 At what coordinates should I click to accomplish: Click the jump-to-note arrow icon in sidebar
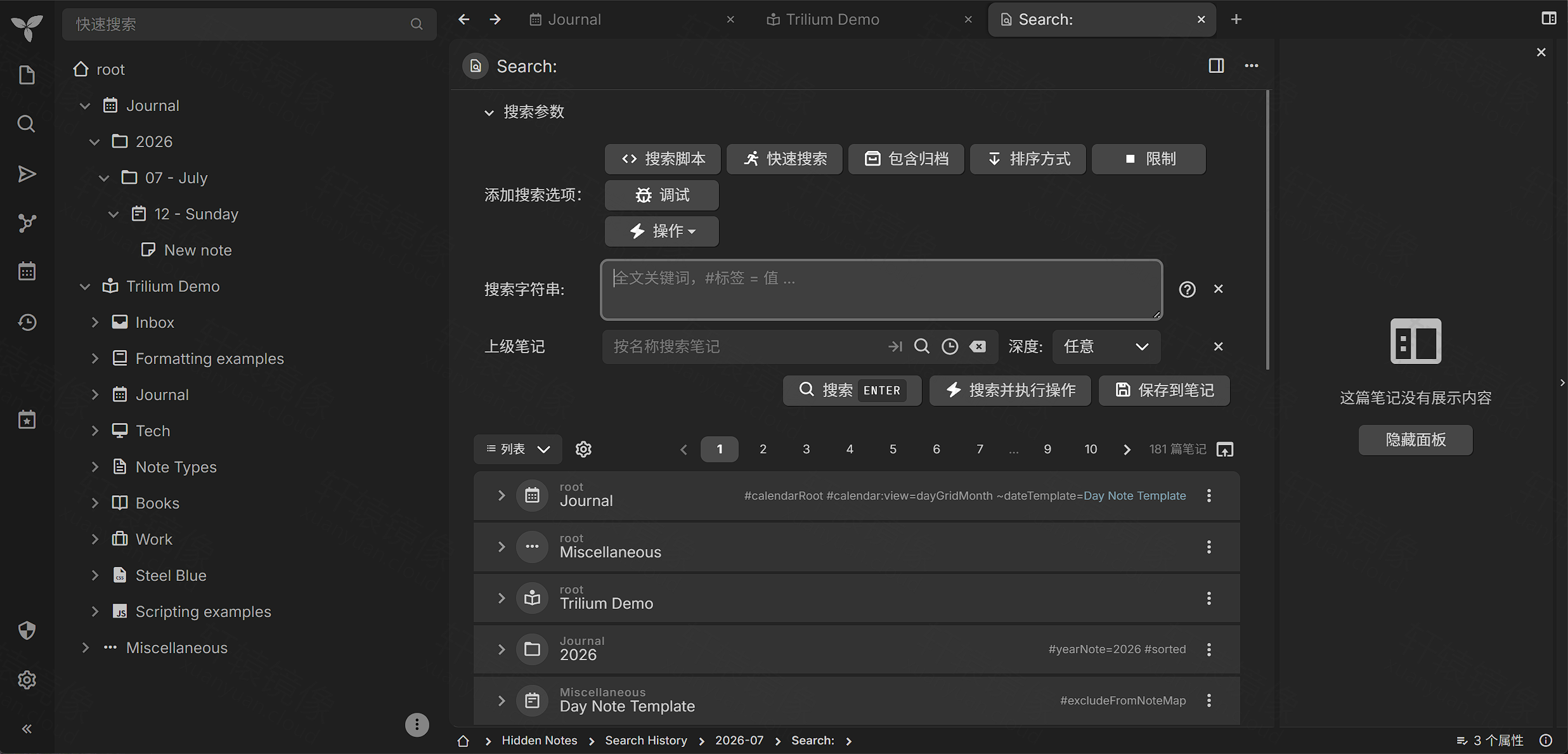[27, 174]
